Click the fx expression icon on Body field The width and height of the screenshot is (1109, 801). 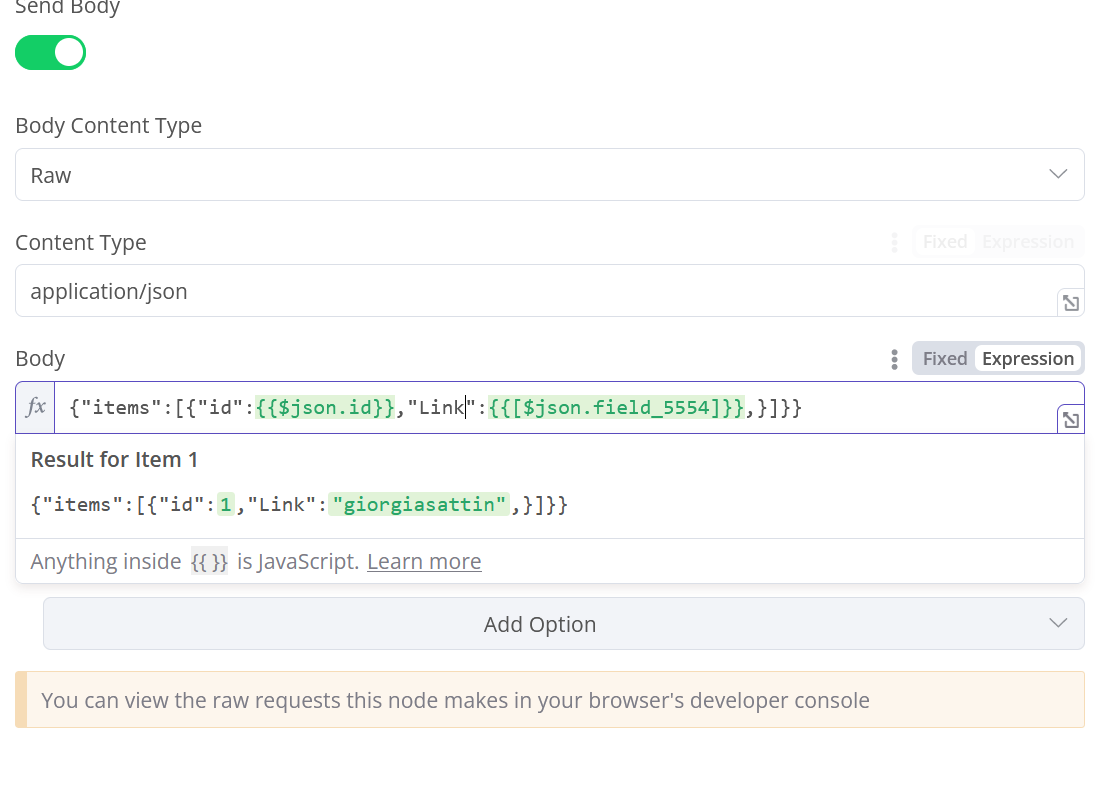pos(35,407)
